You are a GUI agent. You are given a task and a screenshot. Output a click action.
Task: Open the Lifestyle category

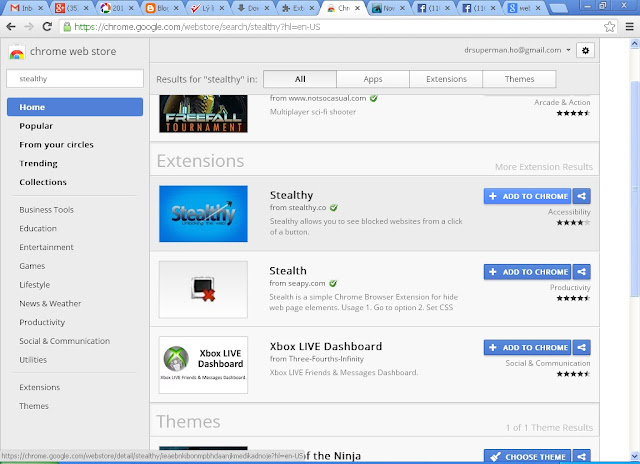click(35, 285)
